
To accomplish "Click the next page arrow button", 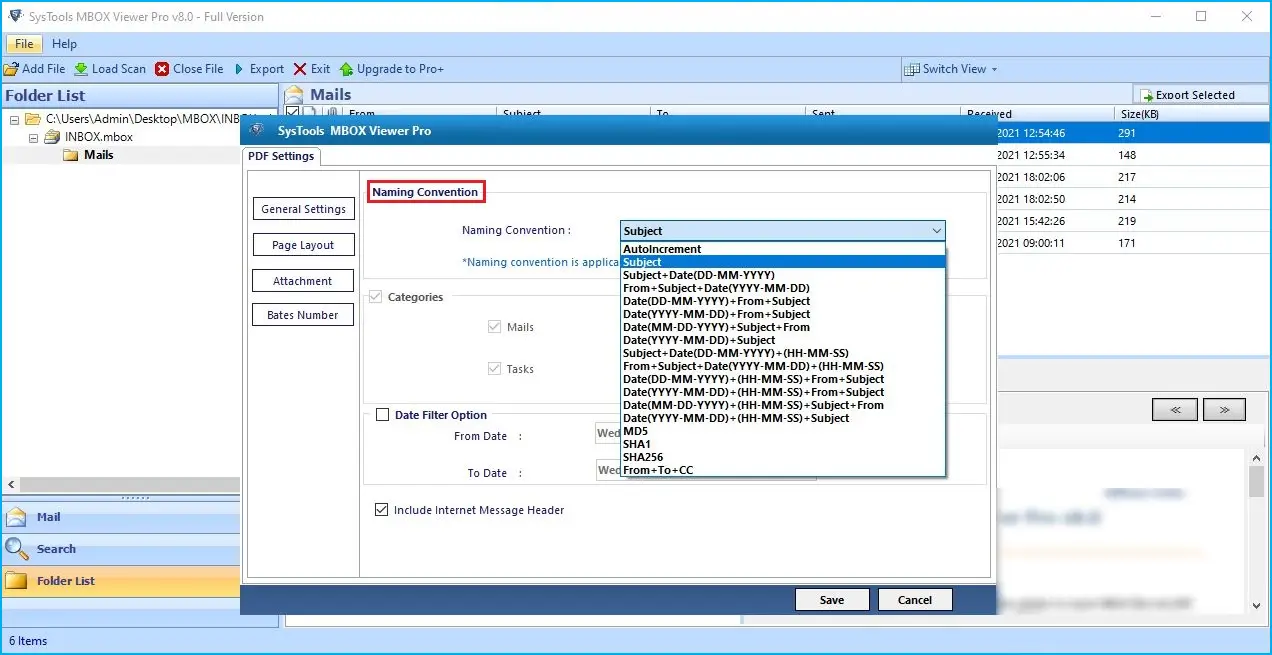I will [1224, 410].
